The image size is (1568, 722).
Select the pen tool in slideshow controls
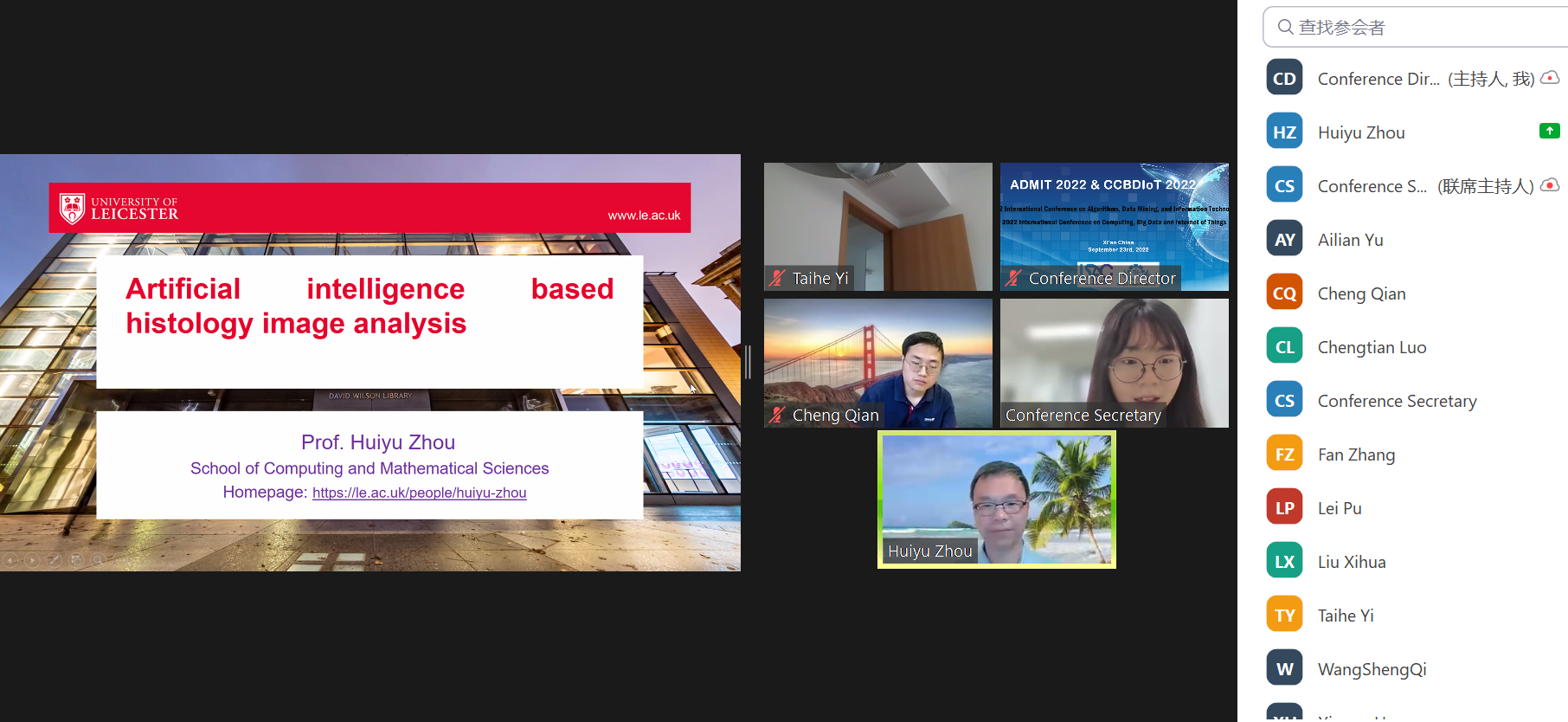tap(54, 560)
